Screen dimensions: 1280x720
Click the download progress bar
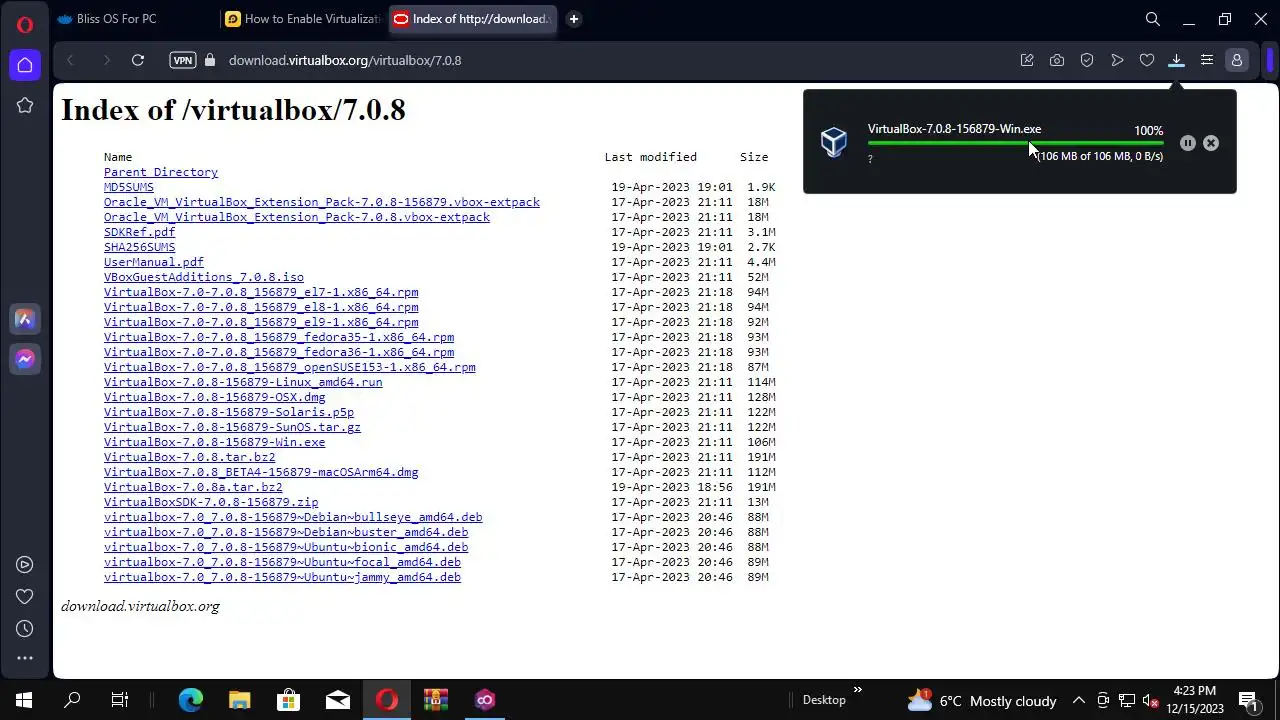[1015, 144]
